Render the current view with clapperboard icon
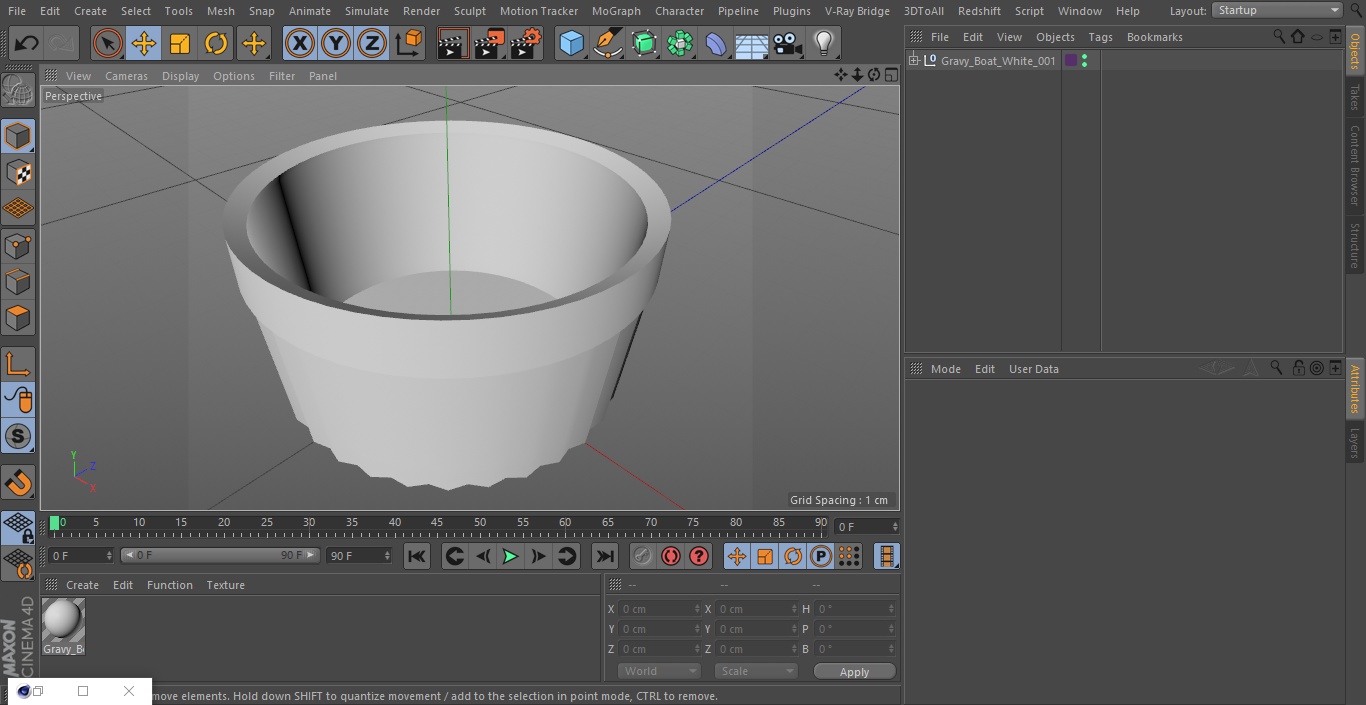 click(453, 43)
